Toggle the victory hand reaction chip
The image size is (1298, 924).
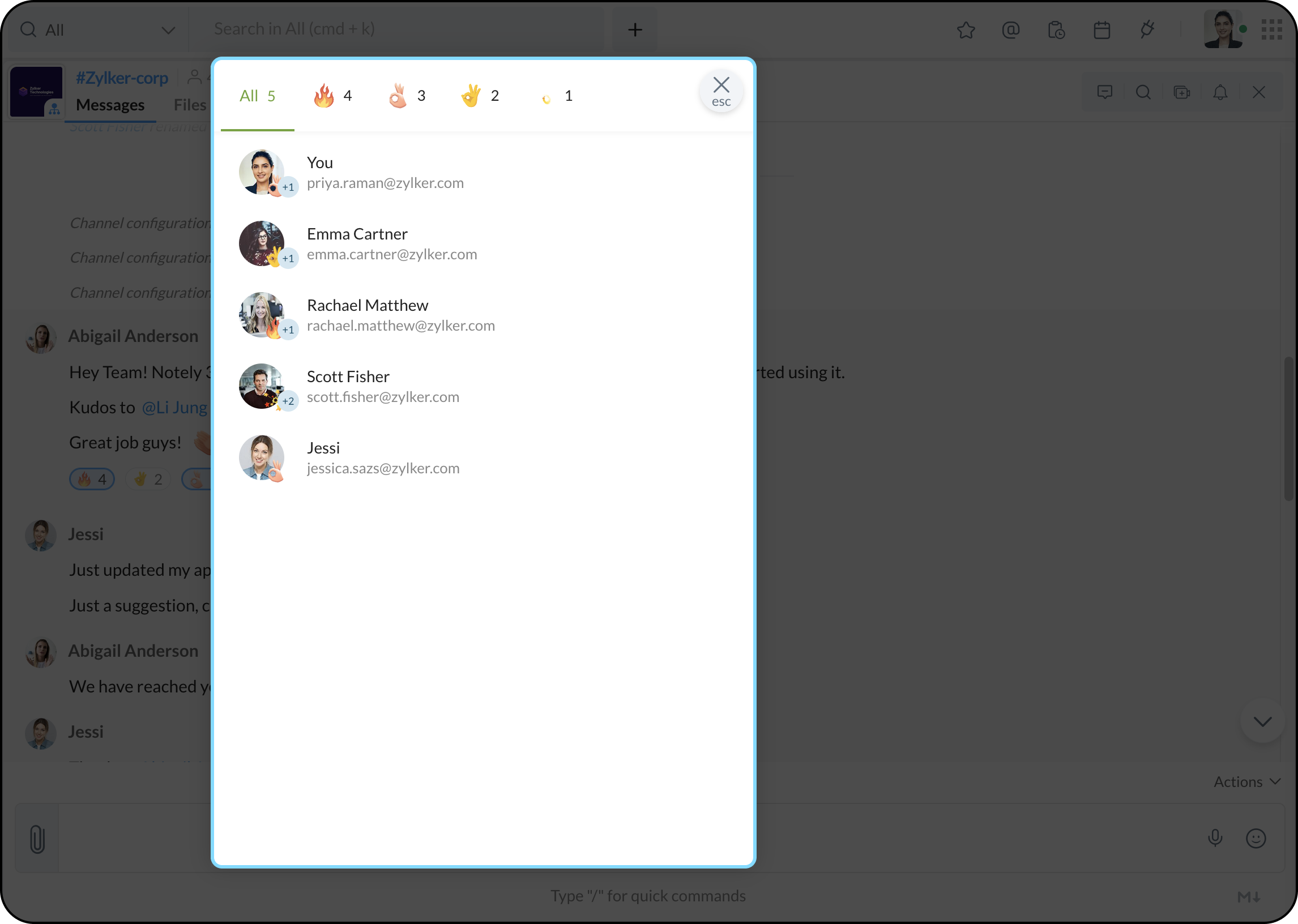[148, 479]
